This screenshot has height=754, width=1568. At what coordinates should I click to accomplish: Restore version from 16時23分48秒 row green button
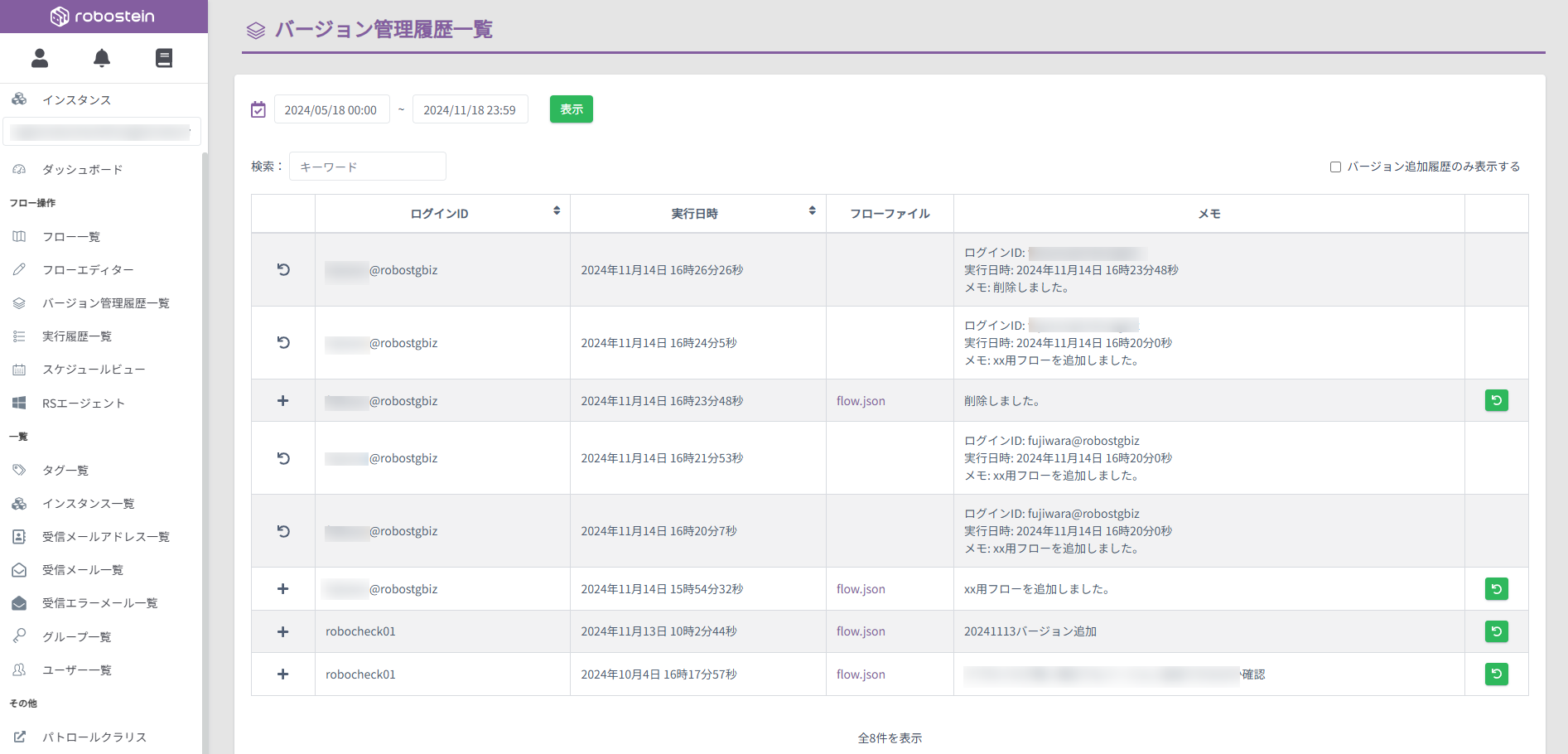point(1496,400)
